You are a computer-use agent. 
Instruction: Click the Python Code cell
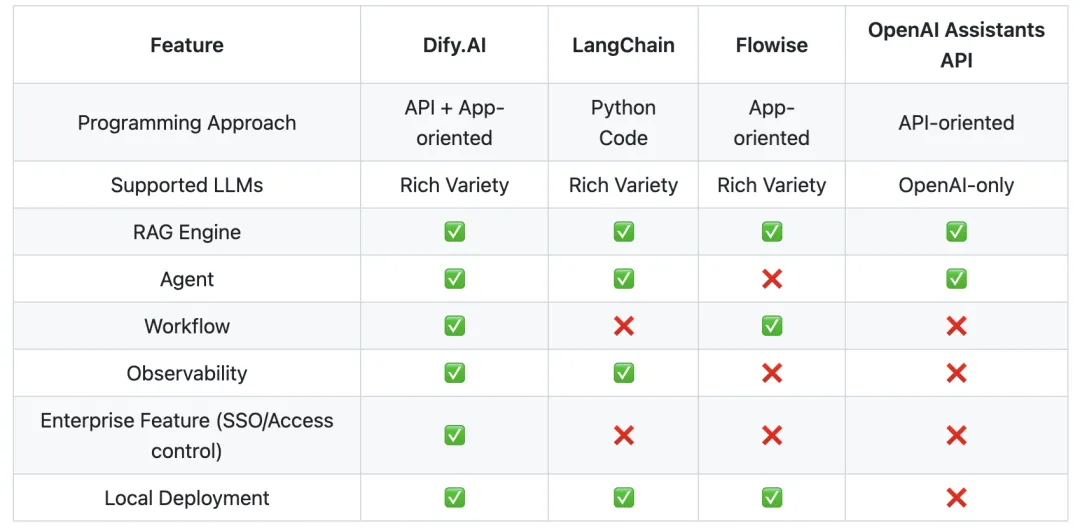[623, 123]
